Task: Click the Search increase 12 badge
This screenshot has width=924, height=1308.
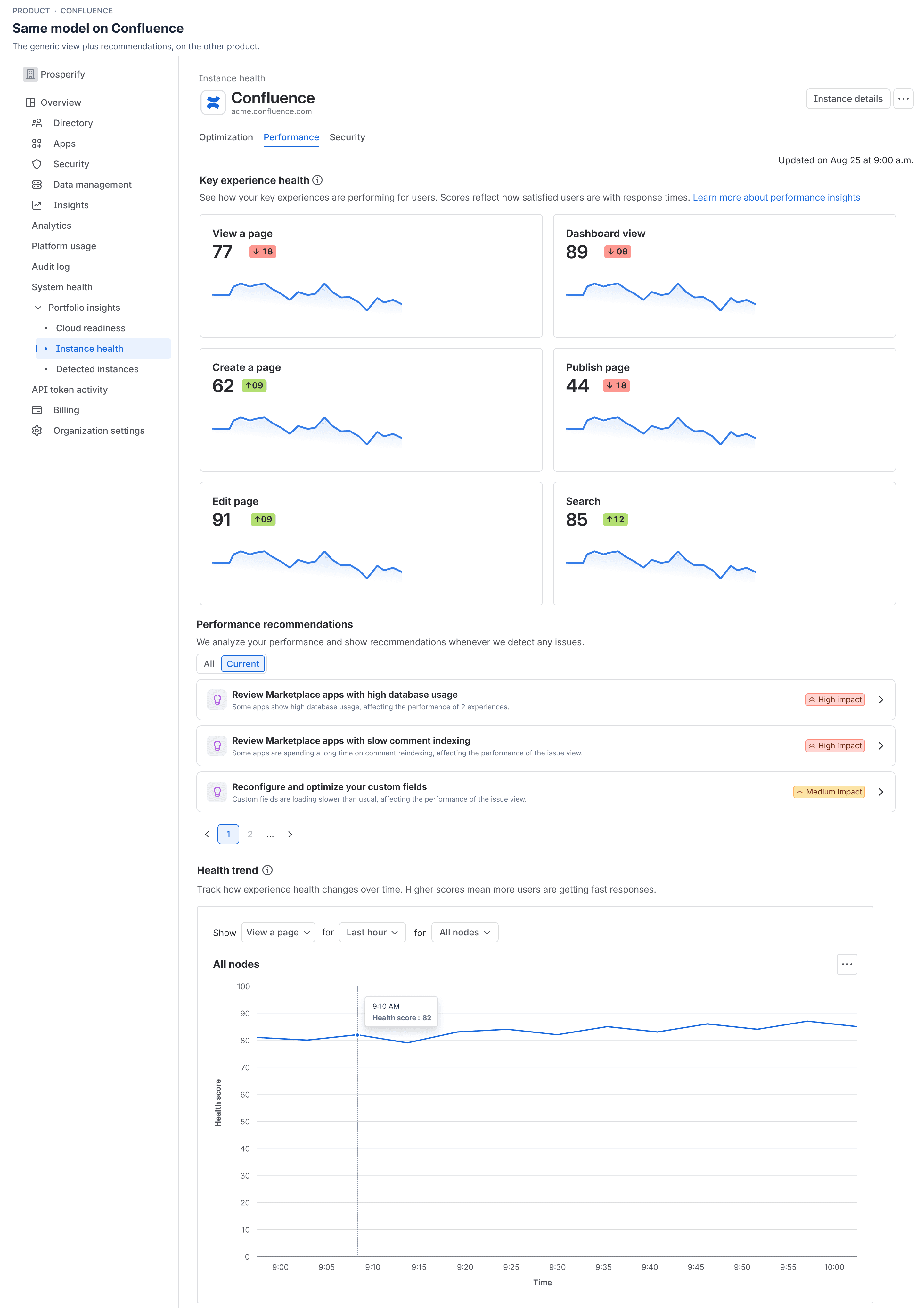Action: (x=615, y=519)
